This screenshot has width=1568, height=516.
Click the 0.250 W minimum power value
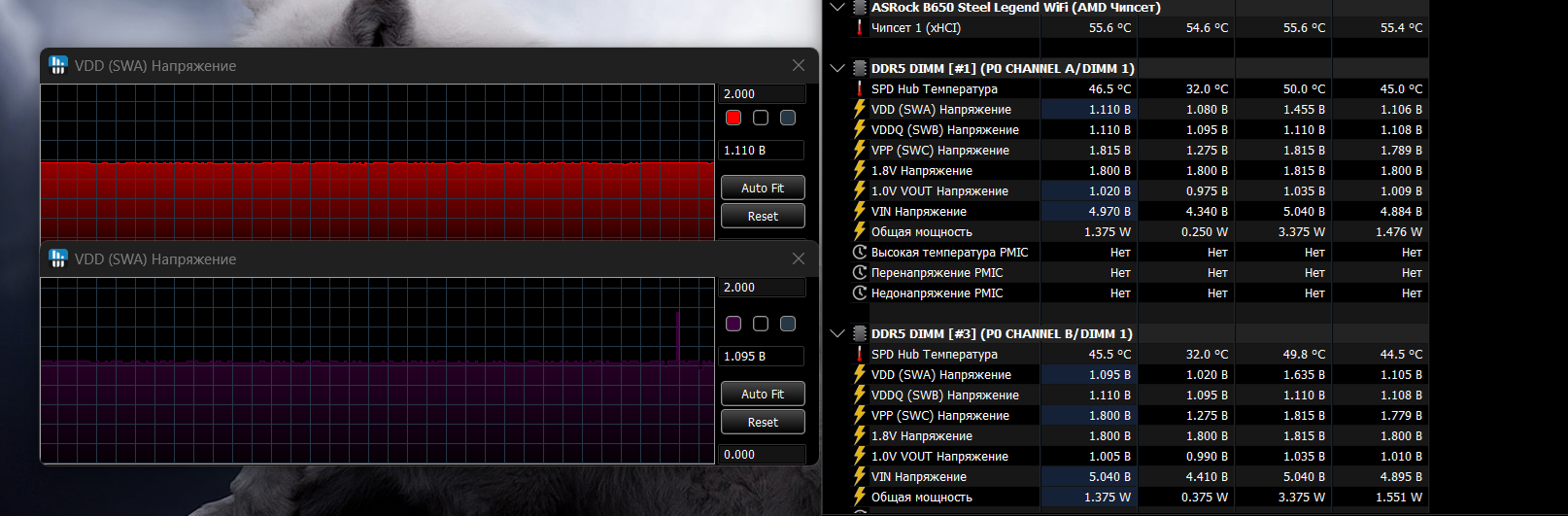pyautogui.click(x=1205, y=231)
